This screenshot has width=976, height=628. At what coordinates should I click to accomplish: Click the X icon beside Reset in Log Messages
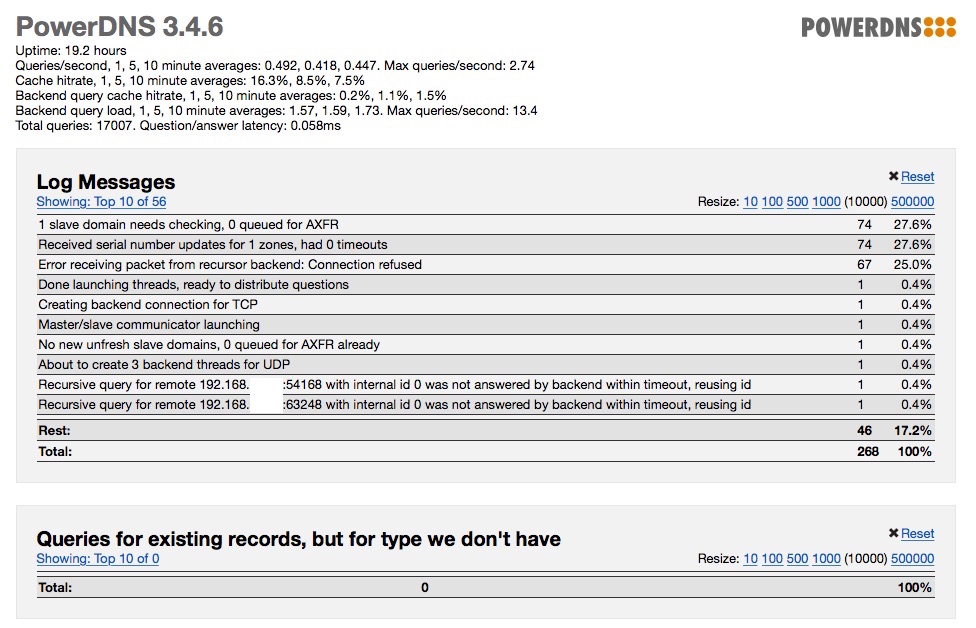point(893,176)
